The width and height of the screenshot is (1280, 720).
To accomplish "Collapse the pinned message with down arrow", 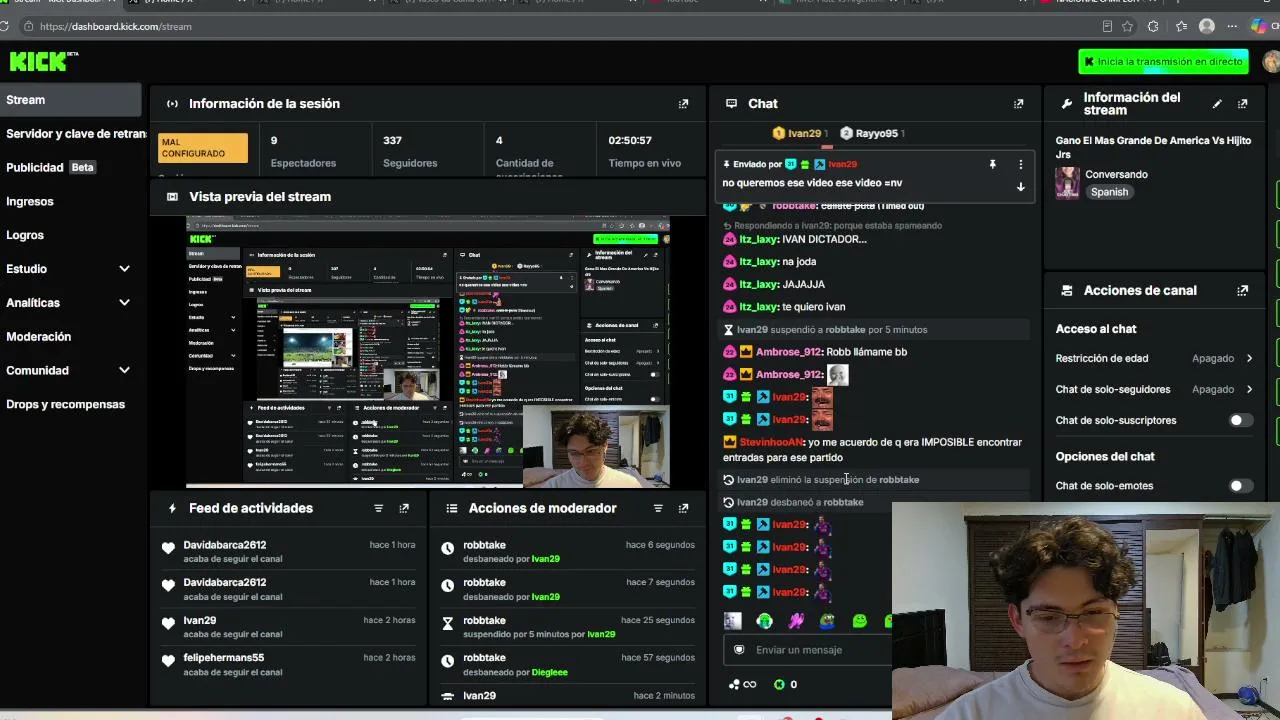I will tap(1021, 187).
